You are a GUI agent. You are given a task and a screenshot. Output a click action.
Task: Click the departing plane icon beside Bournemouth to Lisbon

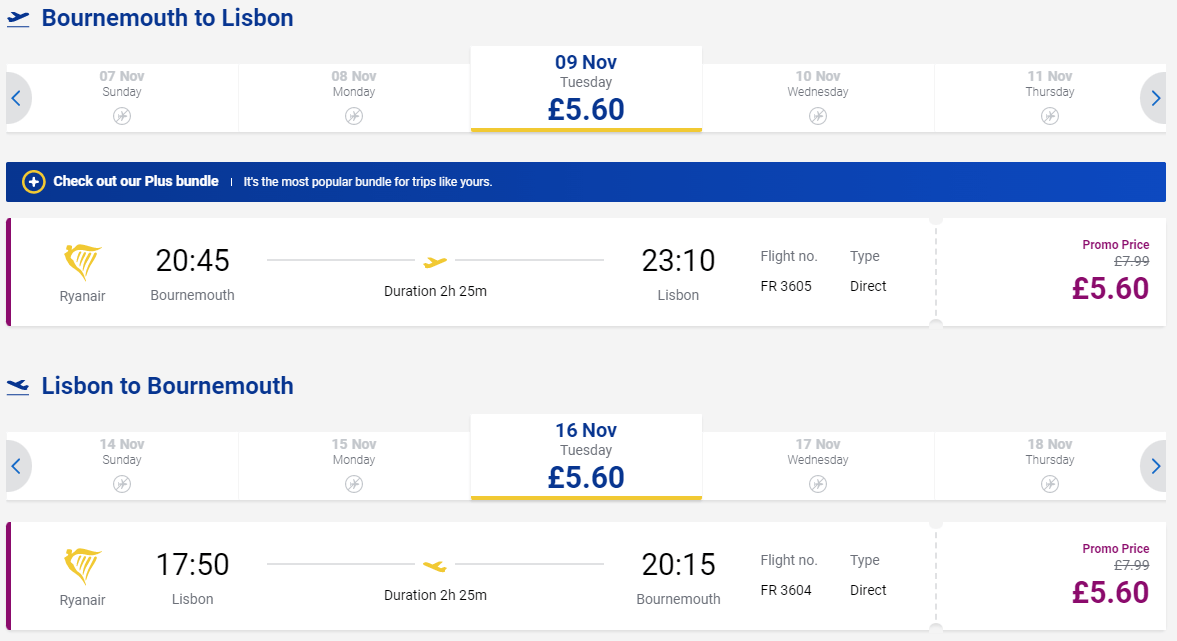click(18, 20)
